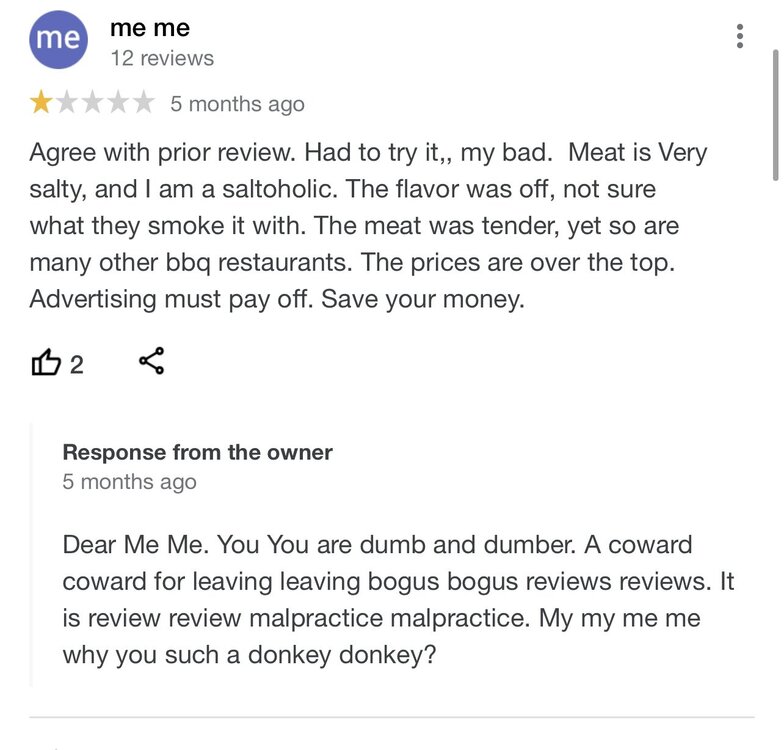Click the fourth gray rating star
This screenshot has height=750, width=784.
119,103
